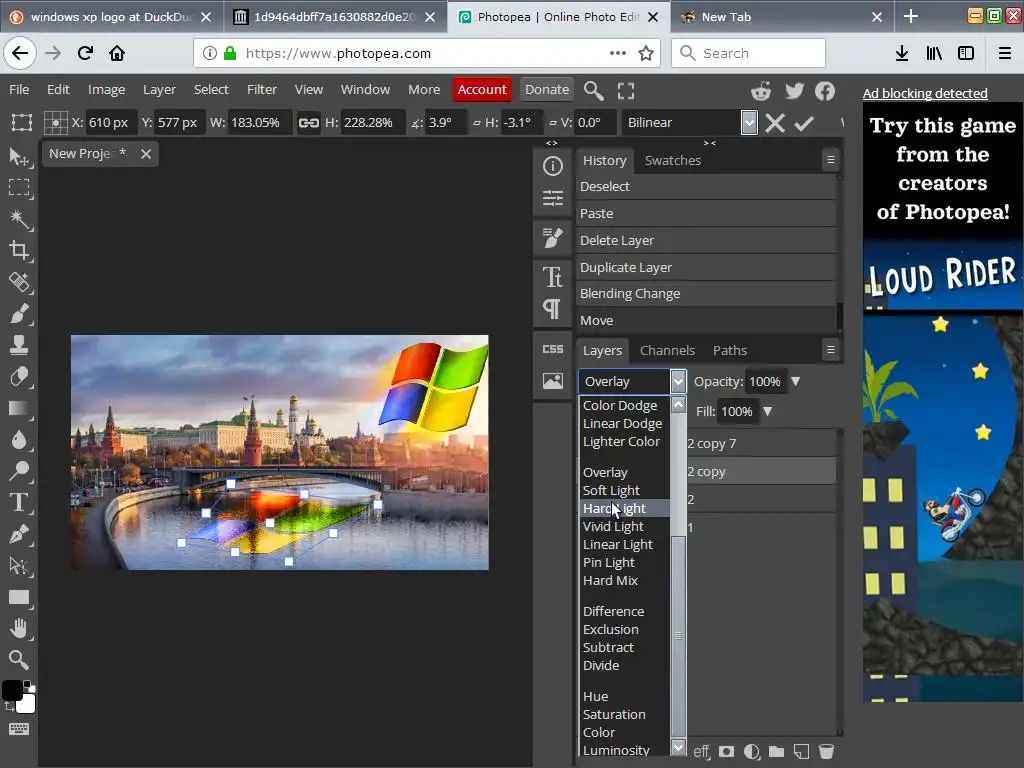Viewport: 1024px width, 768px height.
Task: Confirm the transform with checkmark
Action: [803, 123]
